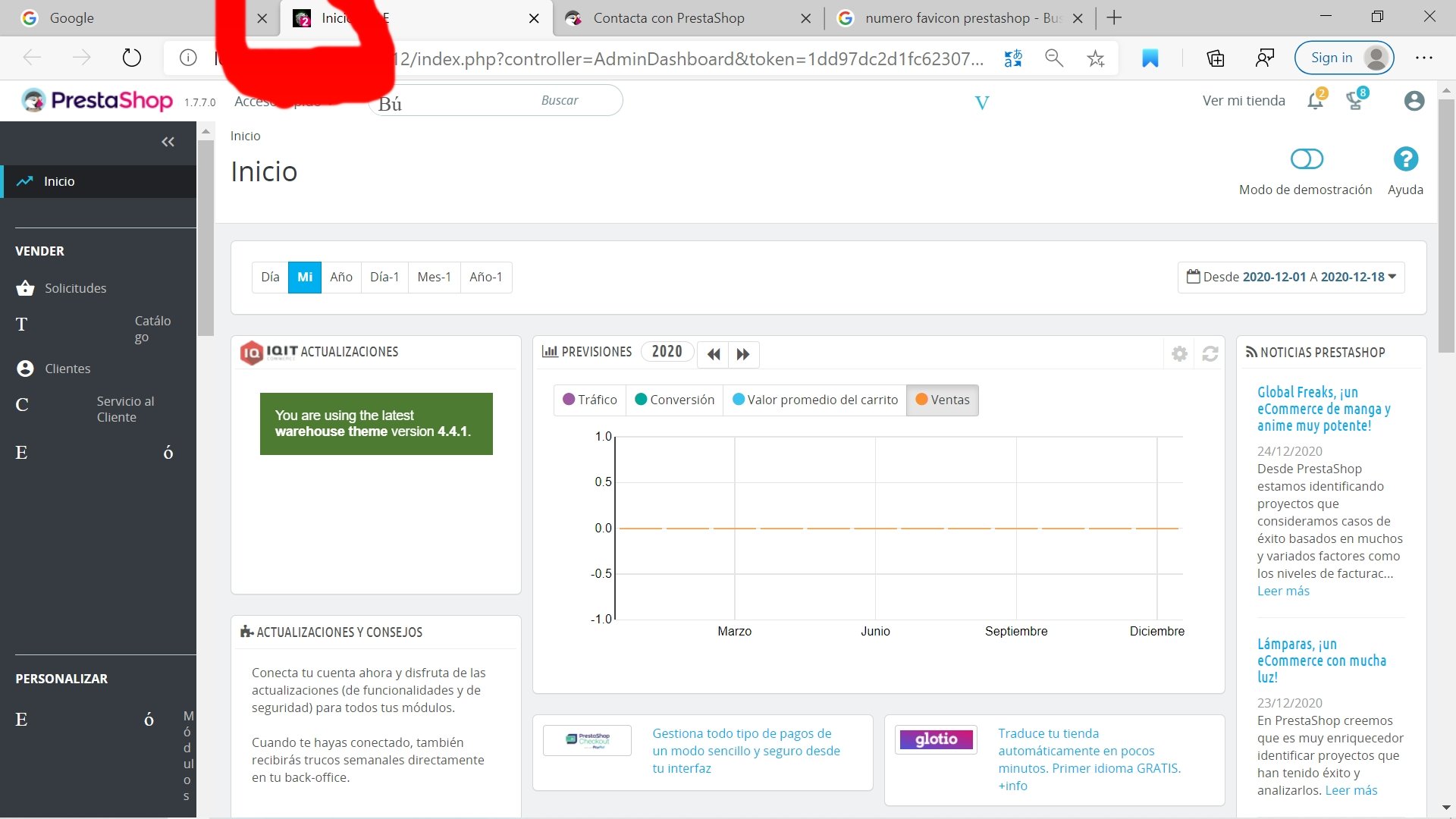Click the page vertical scrollbar
Image resolution: width=1456 pixels, height=819 pixels.
coord(1446,227)
